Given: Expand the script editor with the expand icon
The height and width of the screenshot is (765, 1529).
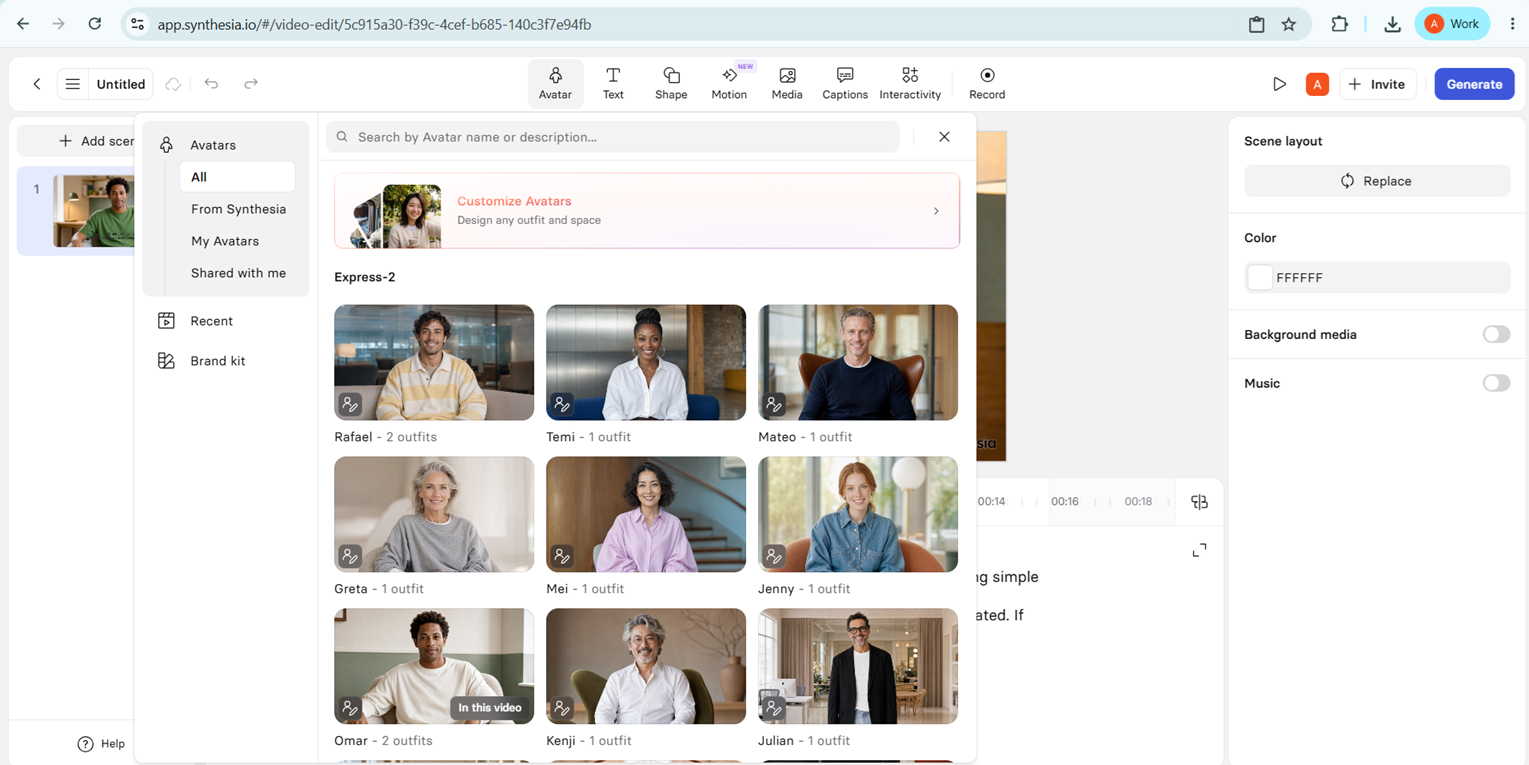Looking at the screenshot, I should point(1199,550).
